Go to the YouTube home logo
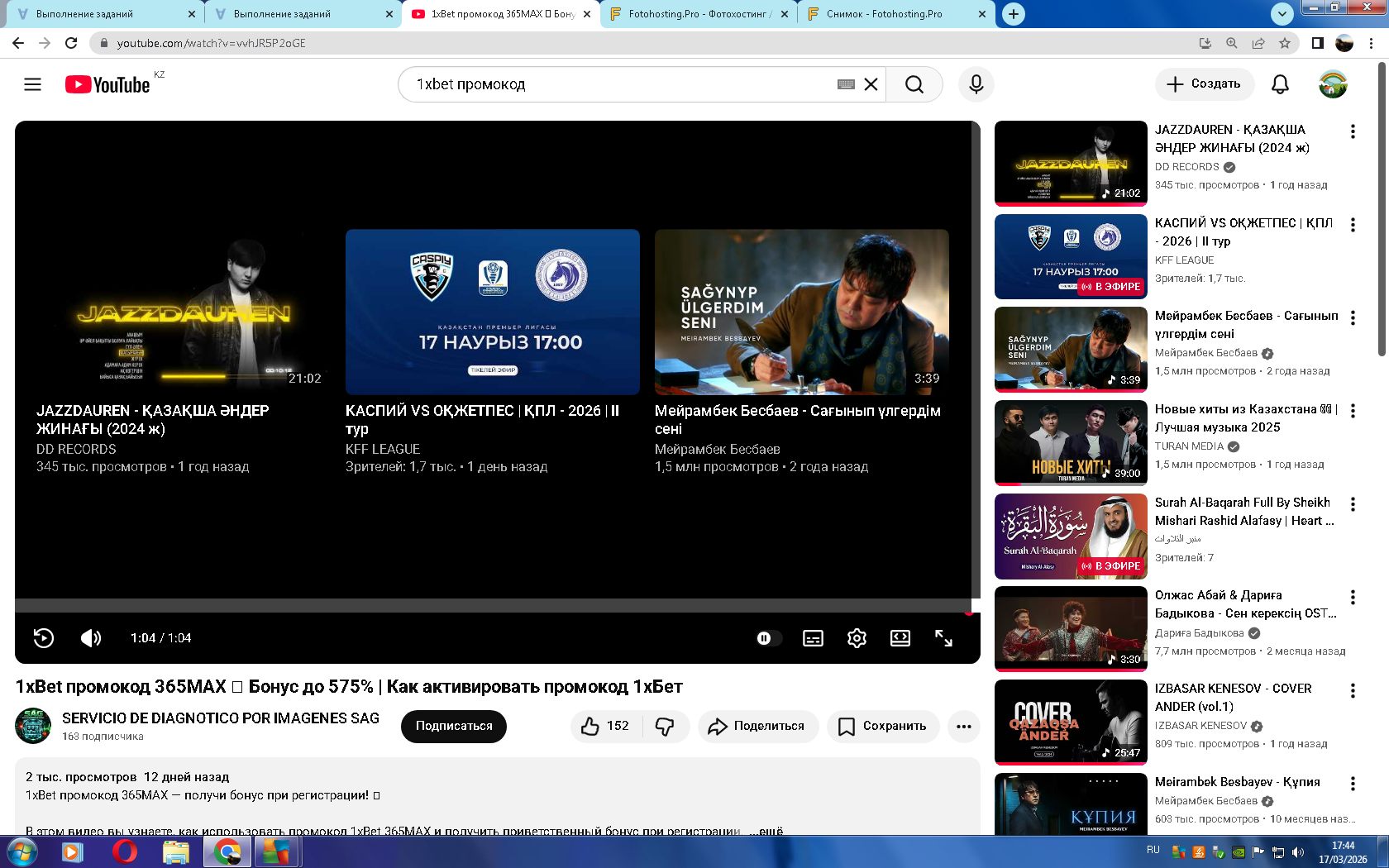The width and height of the screenshot is (1389, 868). 108,84
